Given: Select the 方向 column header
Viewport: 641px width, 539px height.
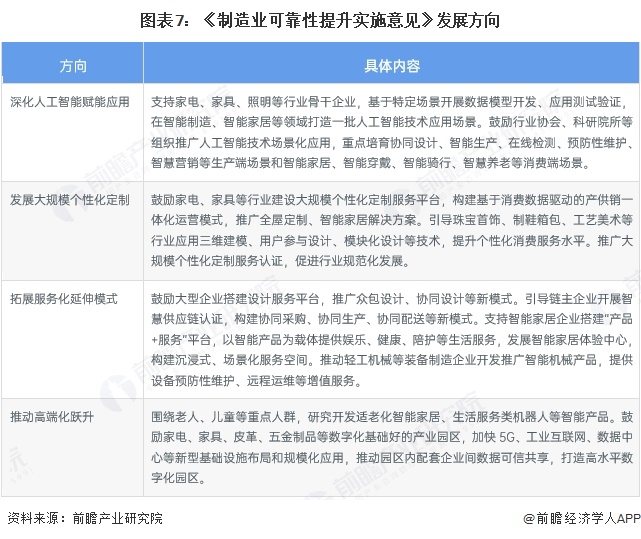Looking at the screenshot, I should point(72,66).
